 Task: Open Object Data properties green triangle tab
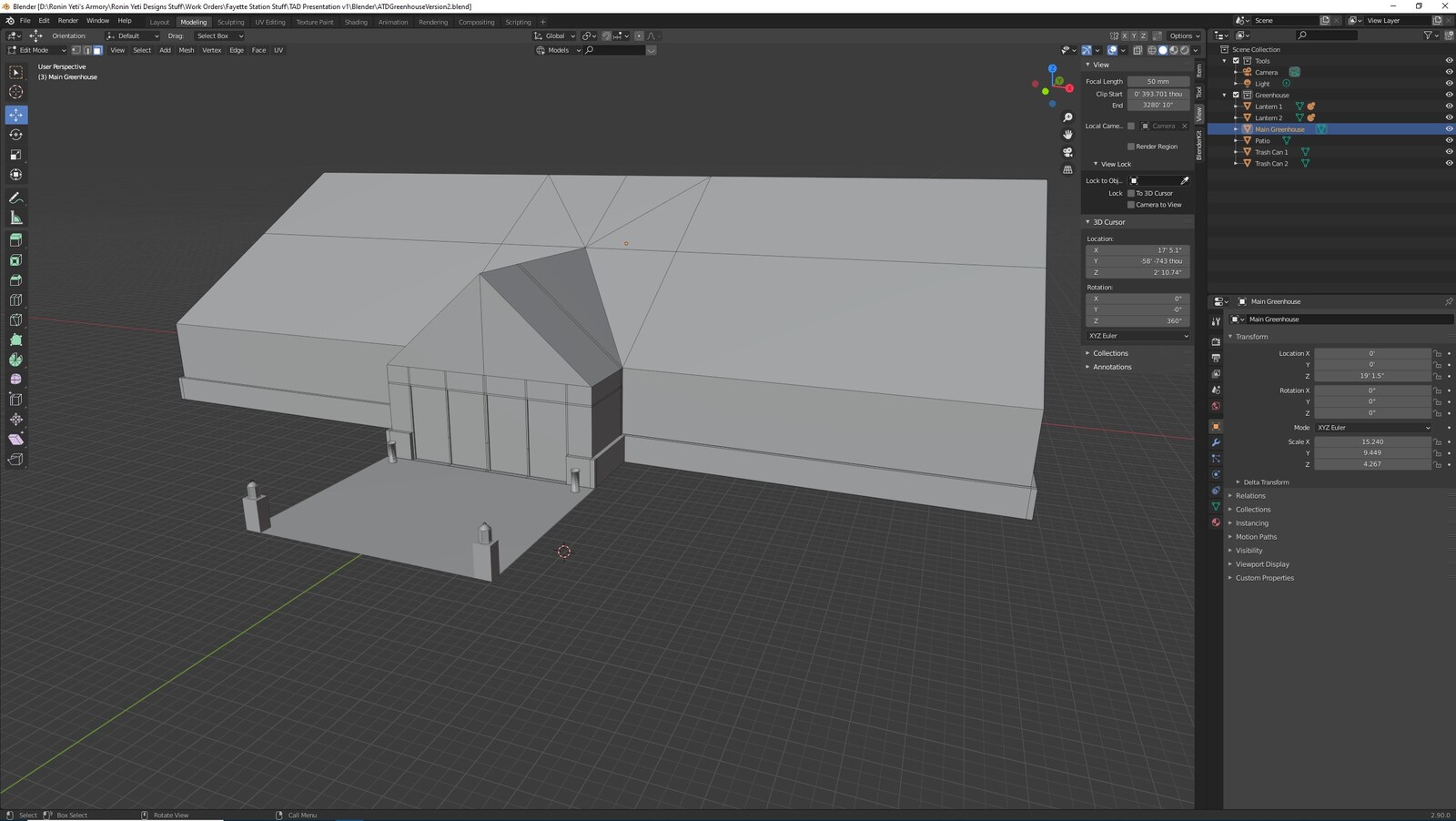coord(1216,506)
